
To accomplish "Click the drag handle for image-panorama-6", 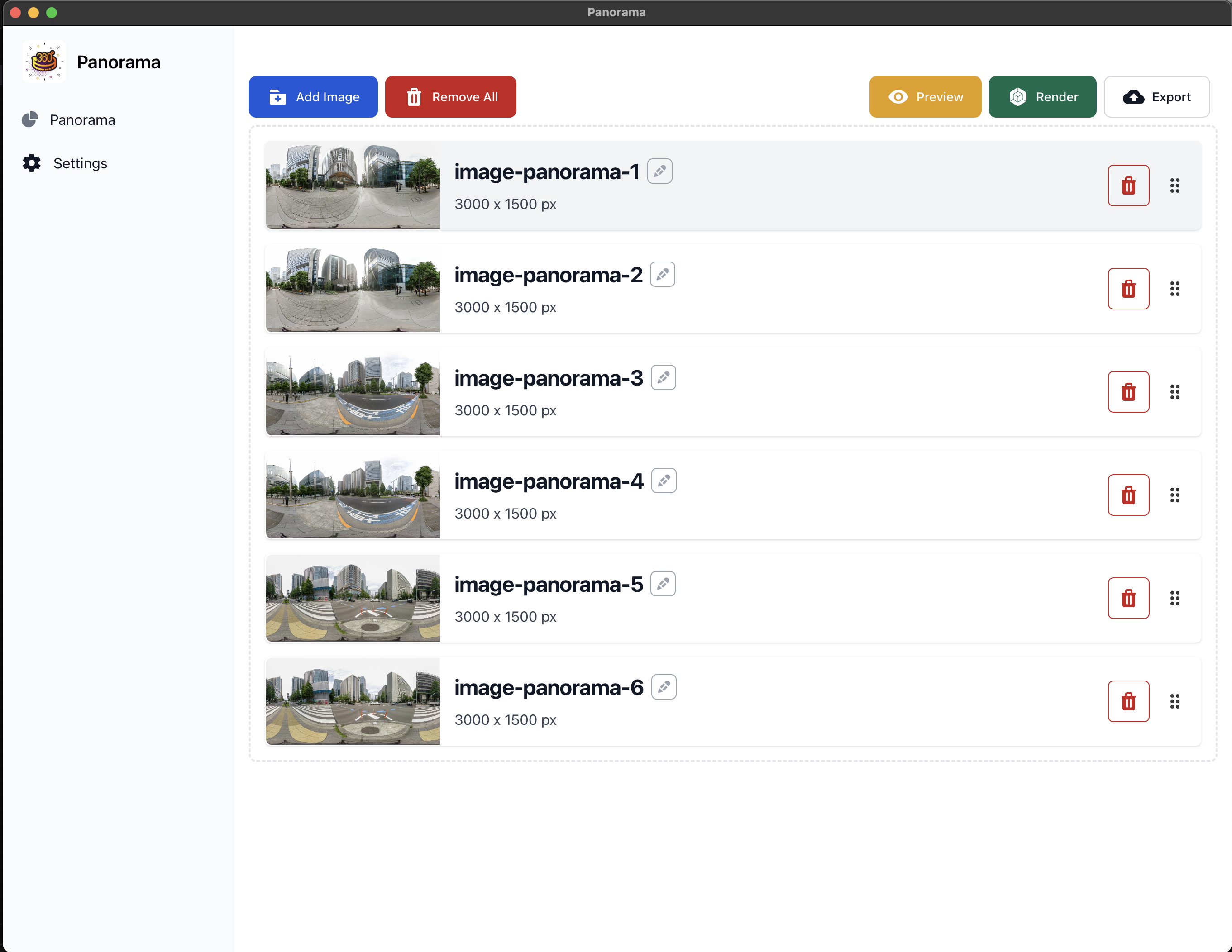I will 1175,702.
